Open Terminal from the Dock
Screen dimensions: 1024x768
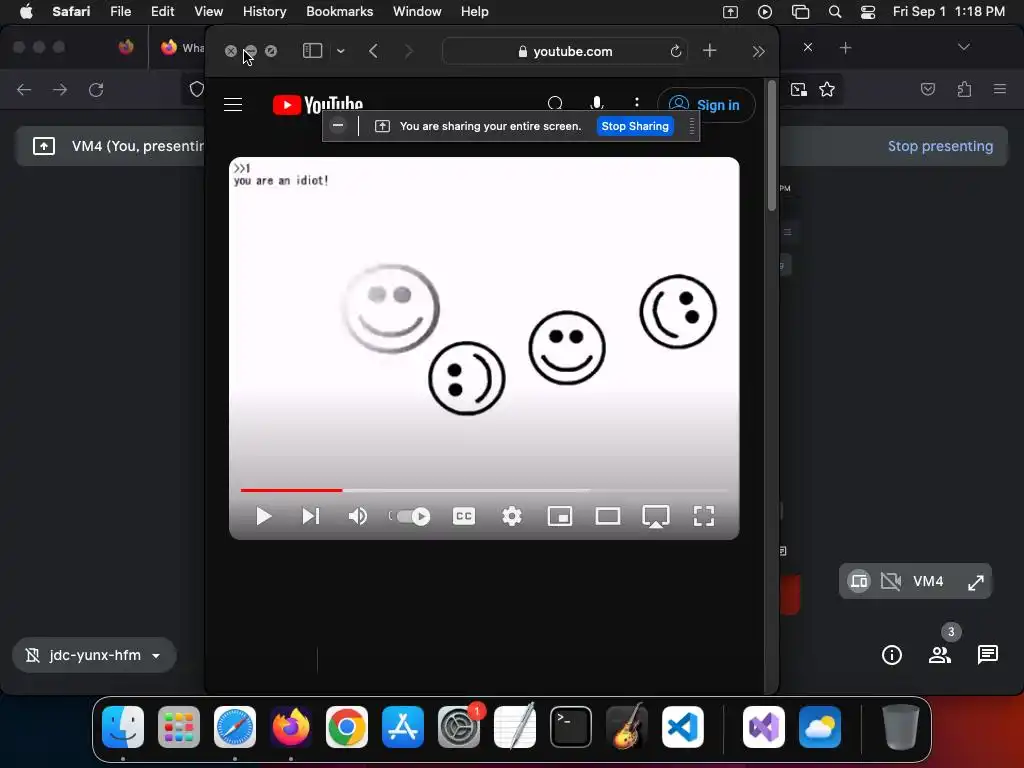[x=571, y=727]
